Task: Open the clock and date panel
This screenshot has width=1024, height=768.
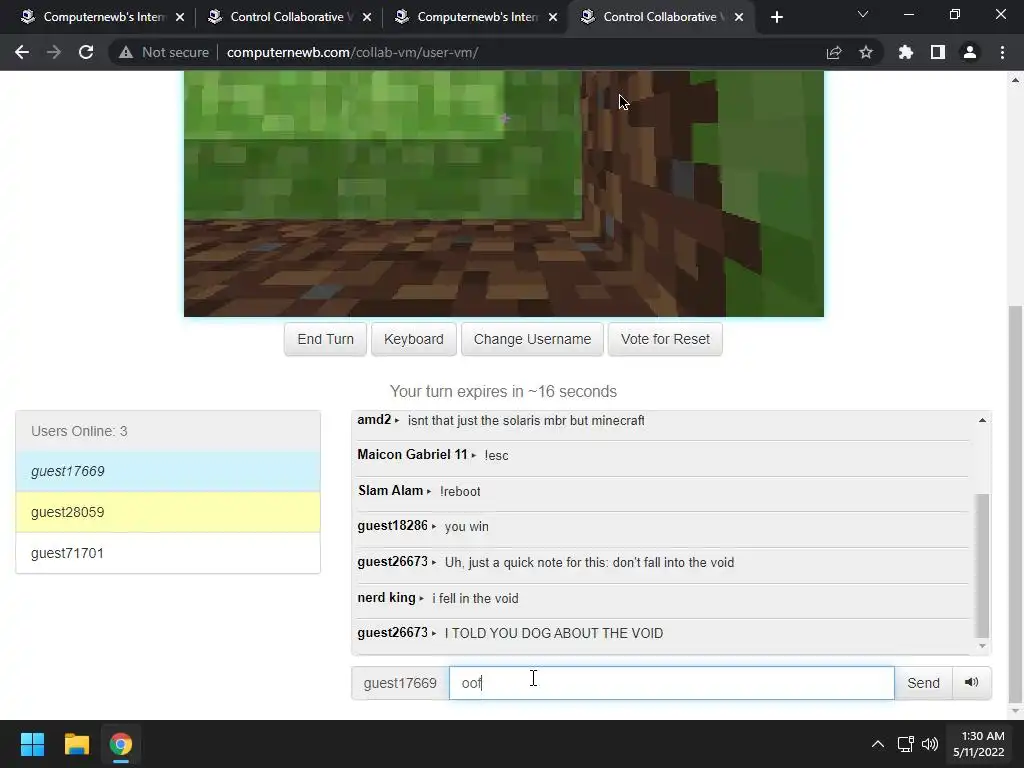Action: coord(978,744)
